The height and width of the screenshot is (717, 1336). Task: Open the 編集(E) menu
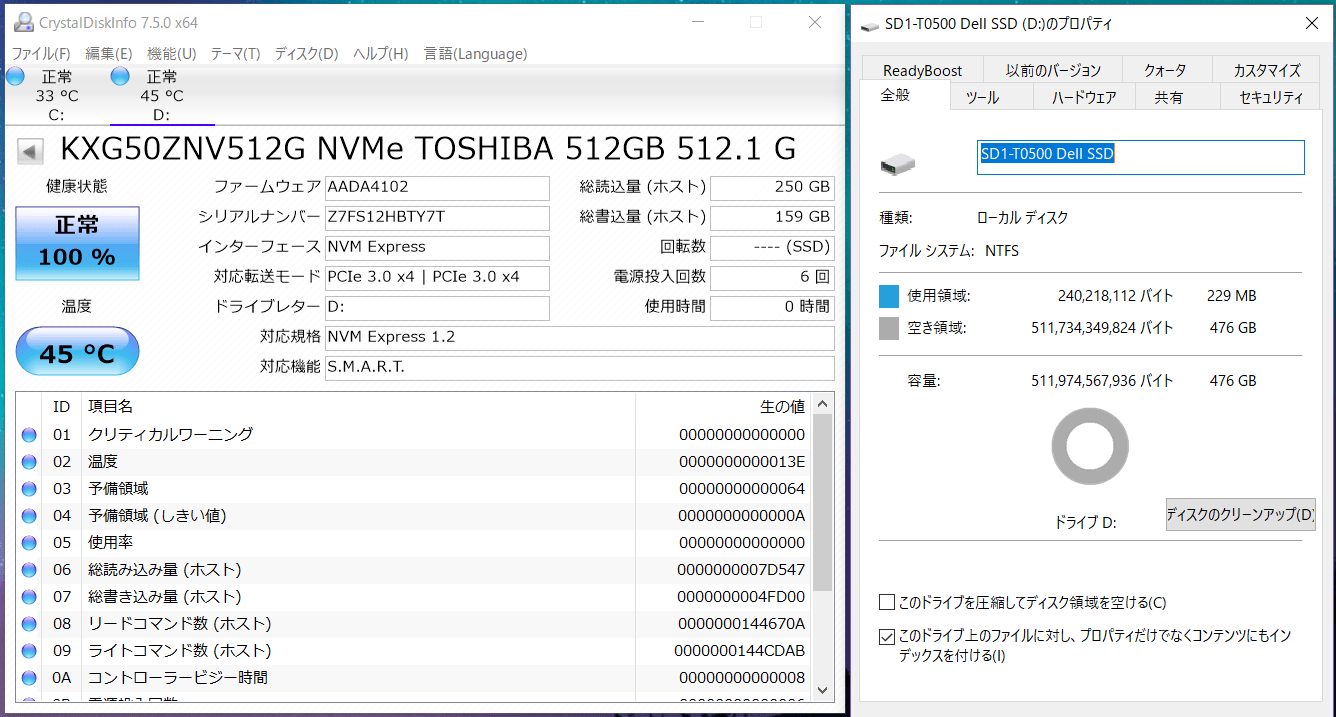click(x=109, y=54)
